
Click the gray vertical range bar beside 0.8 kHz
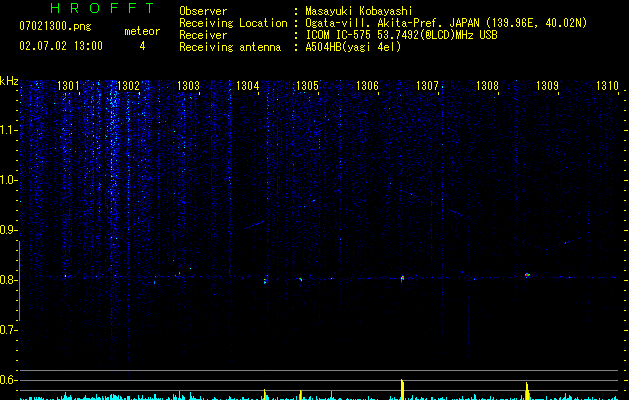19,281
